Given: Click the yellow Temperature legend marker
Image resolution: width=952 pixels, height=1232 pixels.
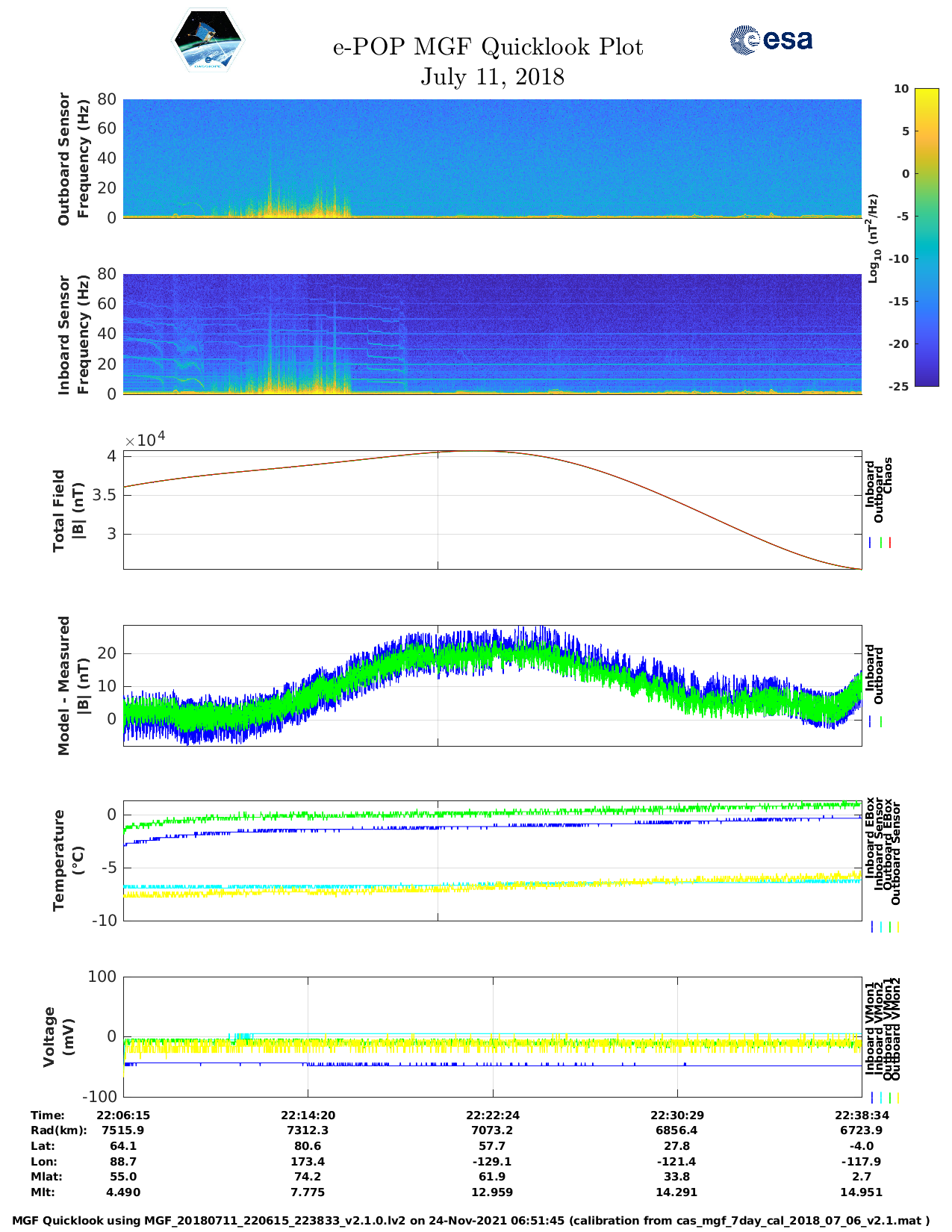Looking at the screenshot, I should tap(897, 927).
